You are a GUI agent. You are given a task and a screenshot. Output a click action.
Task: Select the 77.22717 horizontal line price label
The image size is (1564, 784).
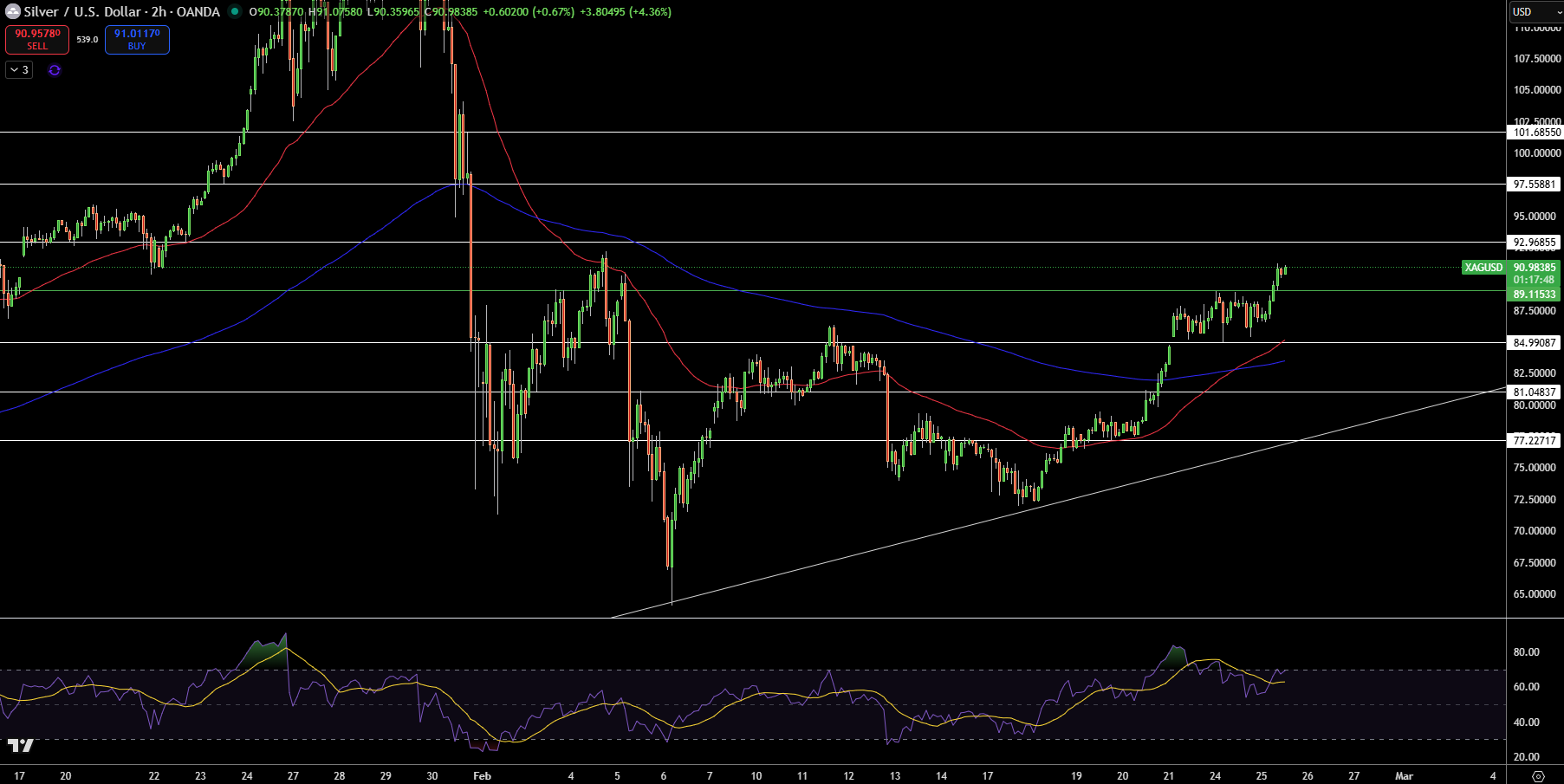point(1535,440)
